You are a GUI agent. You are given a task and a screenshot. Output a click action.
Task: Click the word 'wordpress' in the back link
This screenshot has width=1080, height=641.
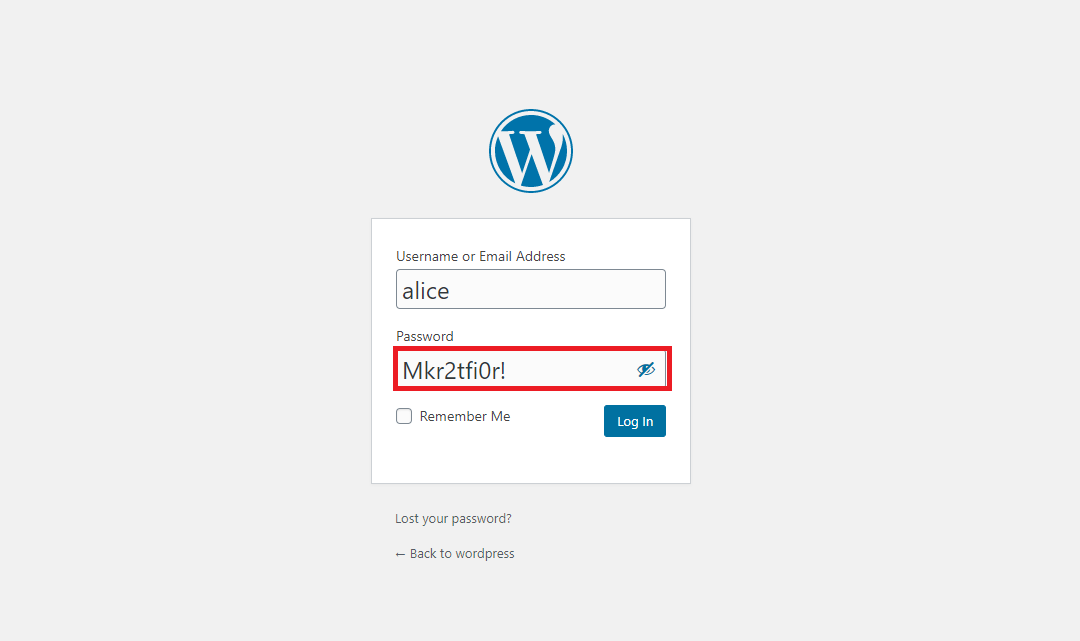click(485, 554)
